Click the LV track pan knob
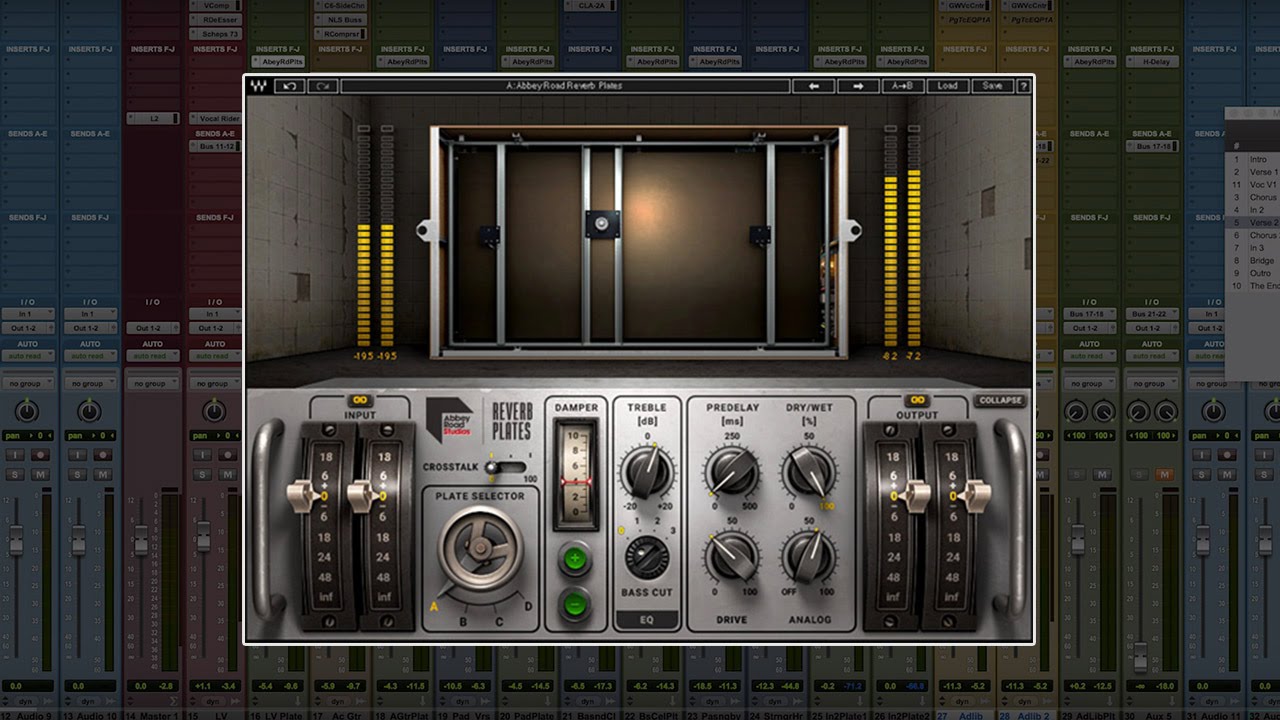 tap(213, 411)
